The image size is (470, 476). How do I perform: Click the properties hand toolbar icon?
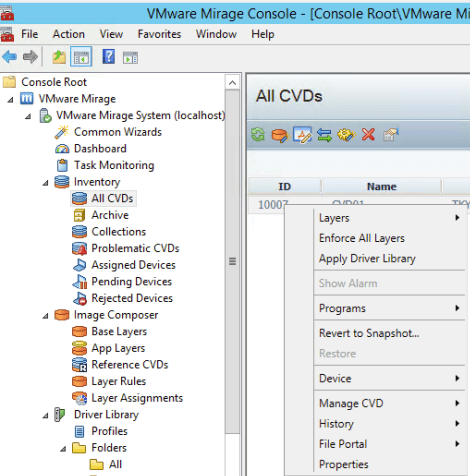coord(391,135)
